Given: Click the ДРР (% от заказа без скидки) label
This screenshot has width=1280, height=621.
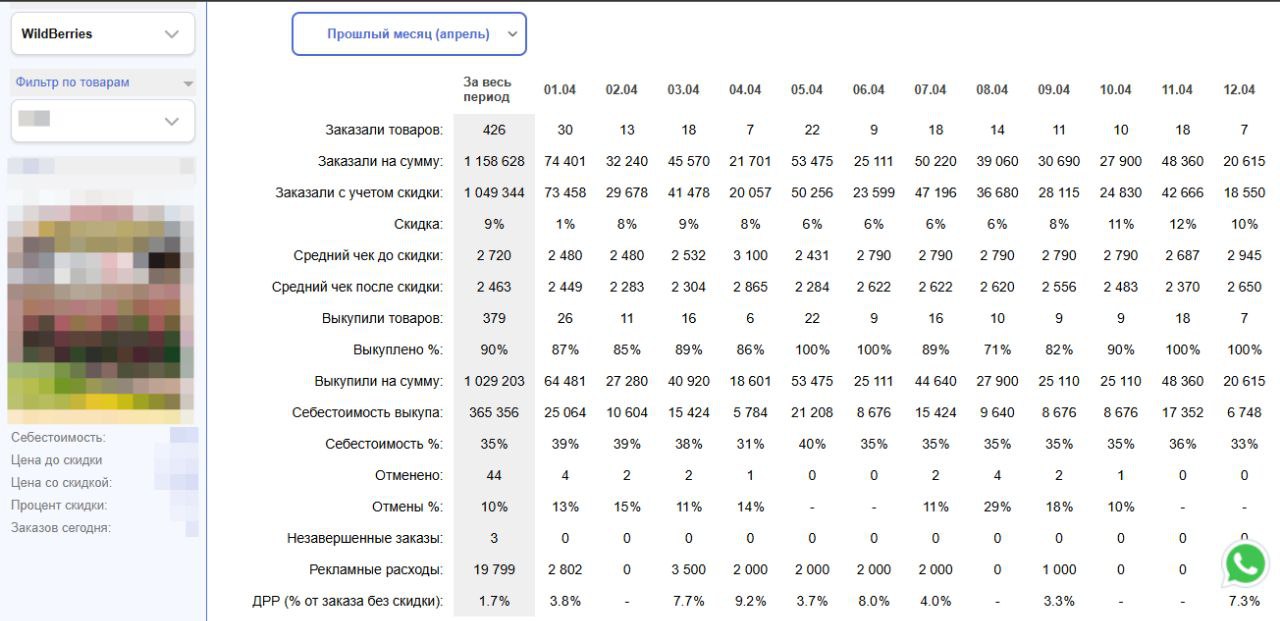Looking at the screenshot, I should [x=349, y=601].
